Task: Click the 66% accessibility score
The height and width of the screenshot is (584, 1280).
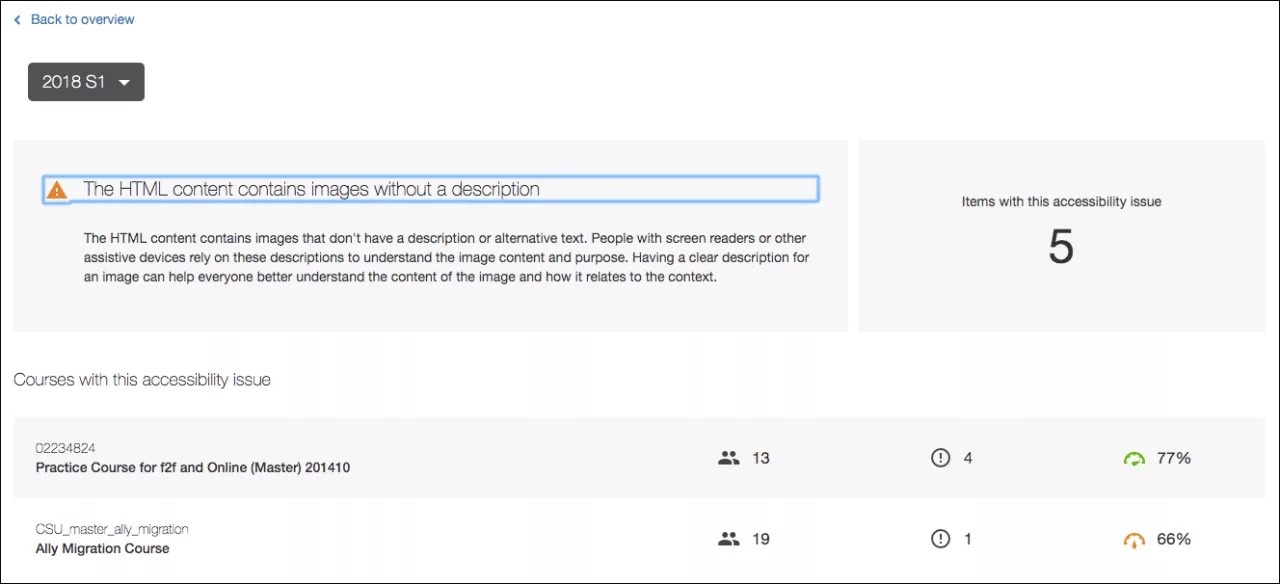Action: click(x=1173, y=539)
